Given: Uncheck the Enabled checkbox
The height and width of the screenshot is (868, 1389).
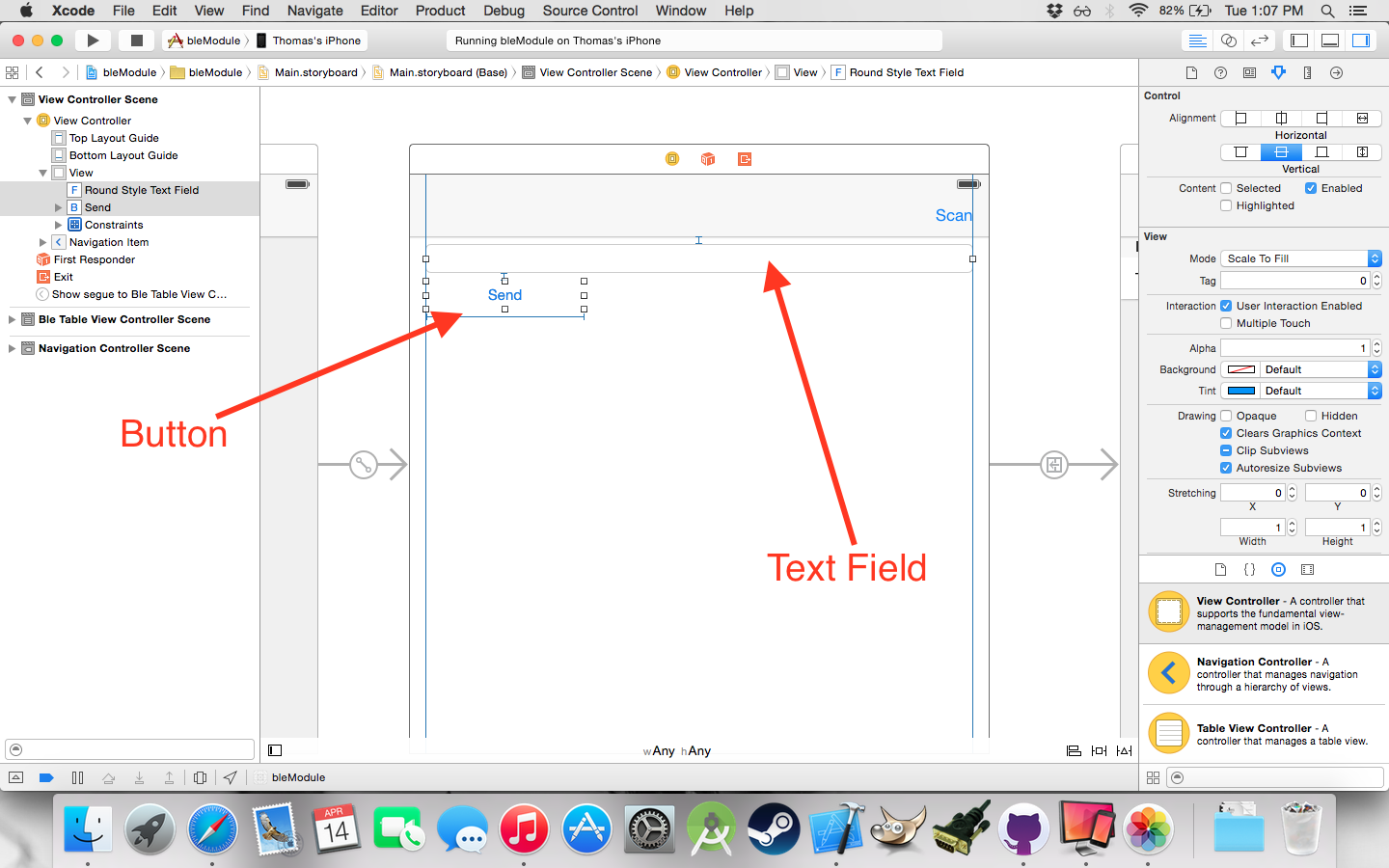Looking at the screenshot, I should [x=1311, y=188].
